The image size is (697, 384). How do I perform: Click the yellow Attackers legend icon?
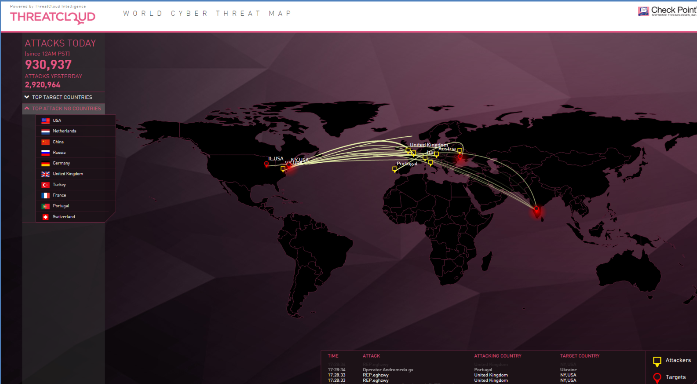657,361
